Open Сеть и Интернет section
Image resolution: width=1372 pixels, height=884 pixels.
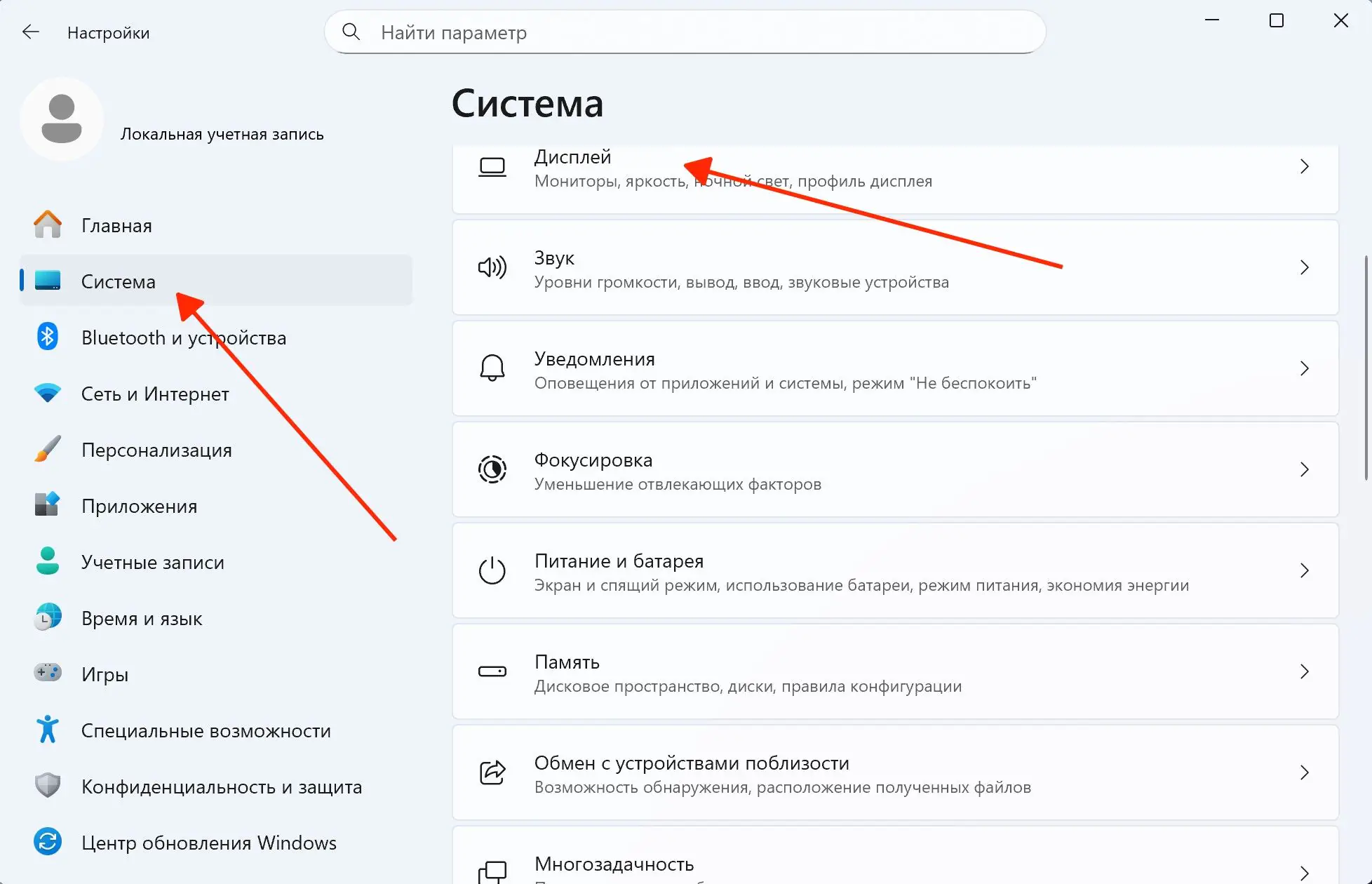click(x=216, y=394)
